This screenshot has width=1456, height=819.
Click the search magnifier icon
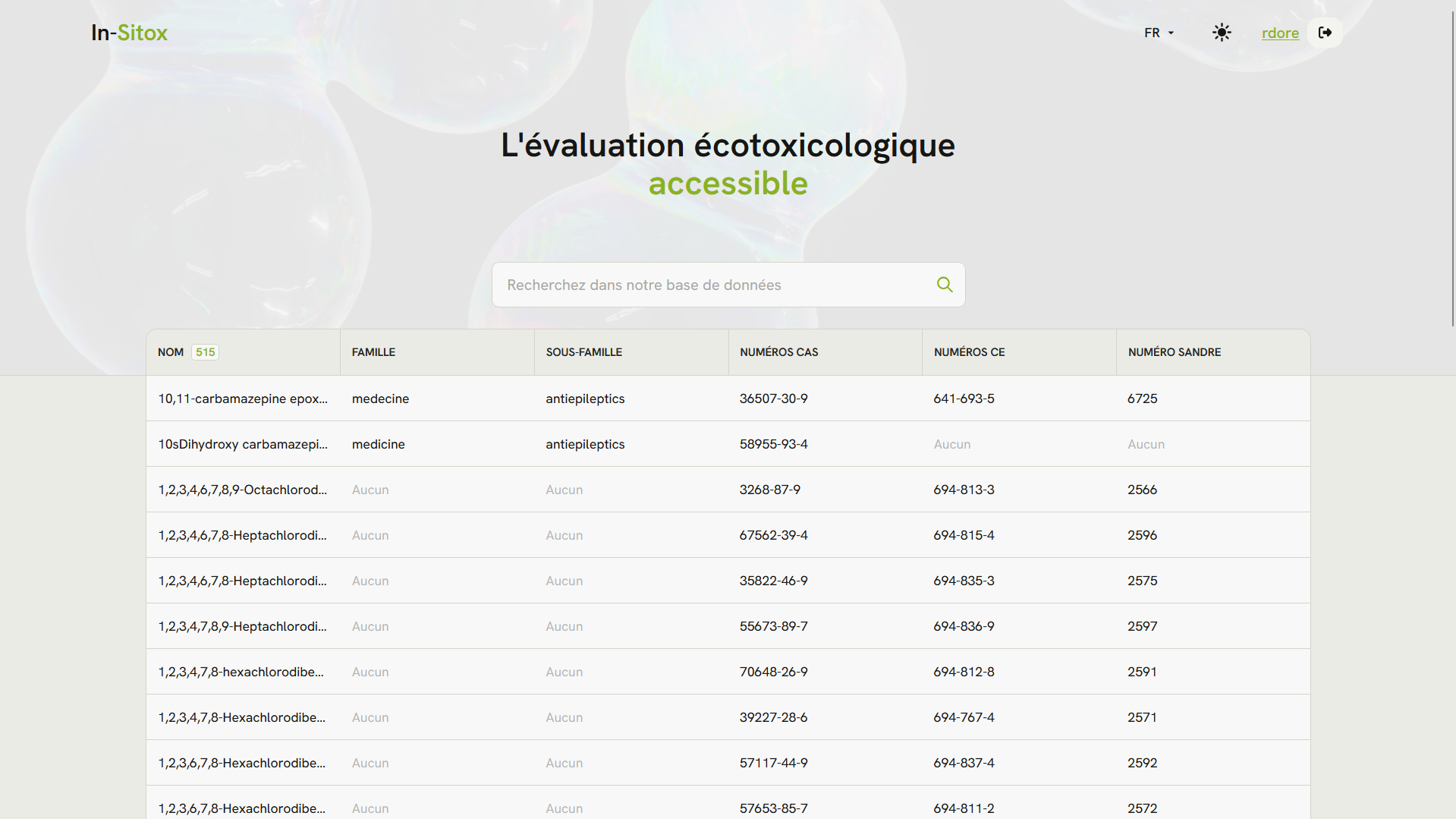(943, 284)
